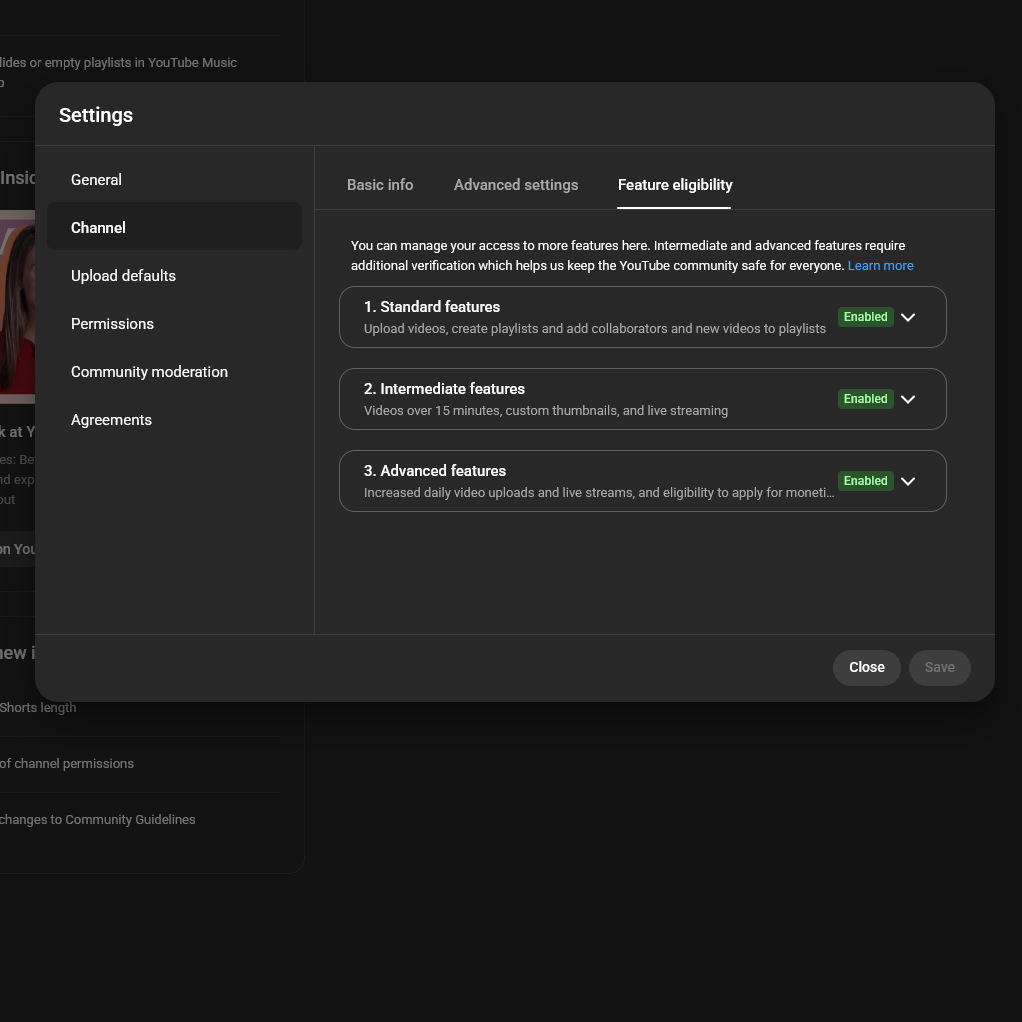The image size is (1022, 1022).
Task: Open the Advanced settings tab
Action: click(x=516, y=185)
